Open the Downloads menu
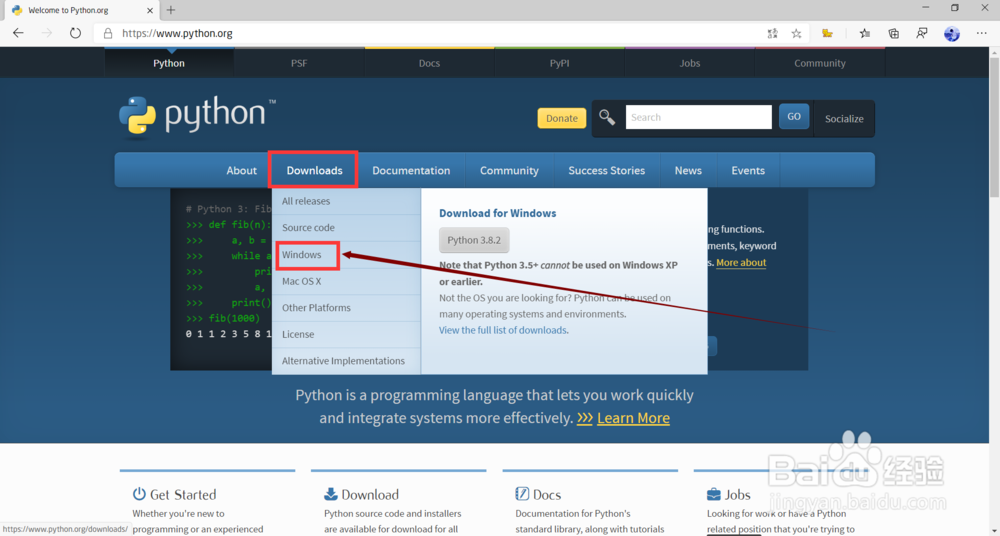 tap(314, 170)
